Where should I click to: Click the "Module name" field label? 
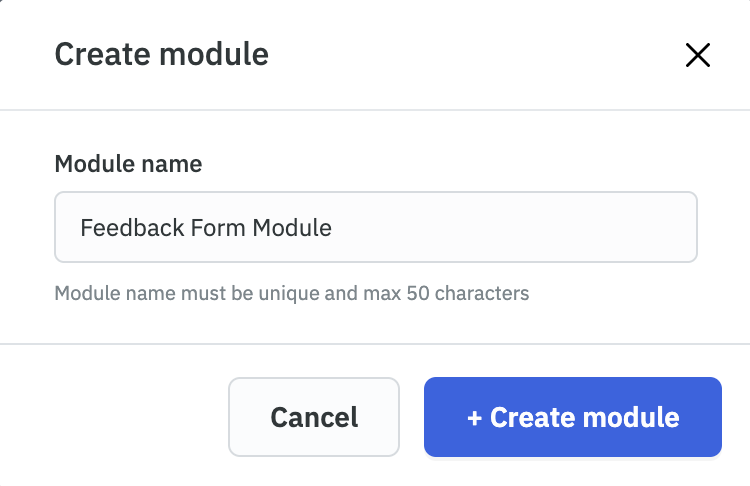[x=128, y=164]
